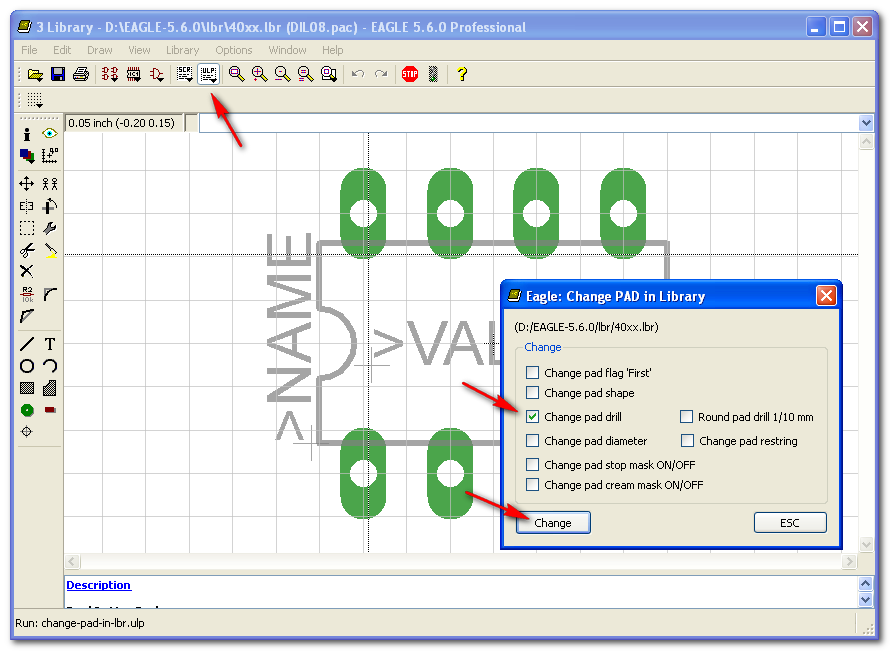Open the Grid settings icon

point(35,100)
